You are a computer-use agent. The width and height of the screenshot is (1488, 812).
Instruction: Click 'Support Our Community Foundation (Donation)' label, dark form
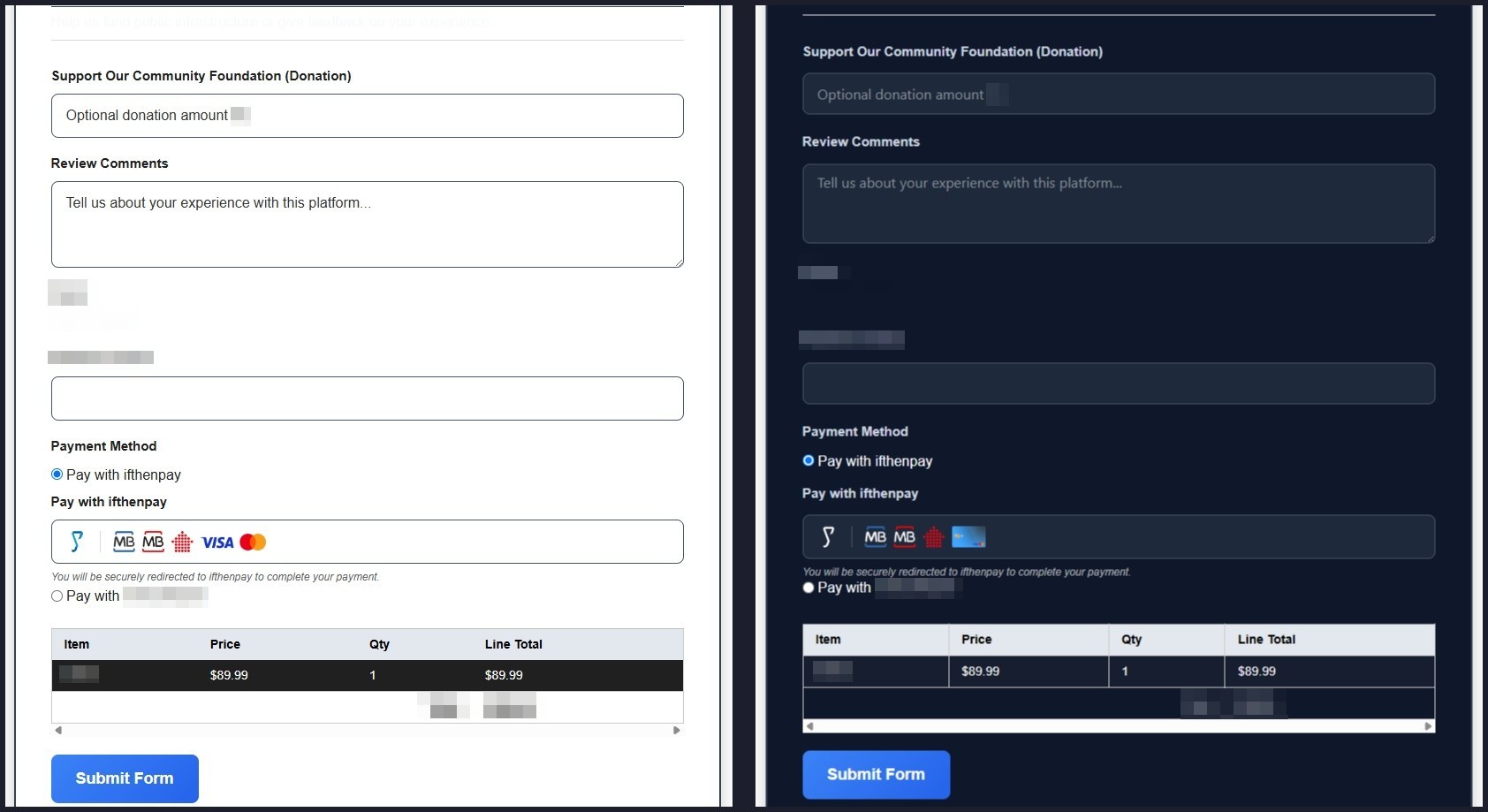tap(953, 51)
